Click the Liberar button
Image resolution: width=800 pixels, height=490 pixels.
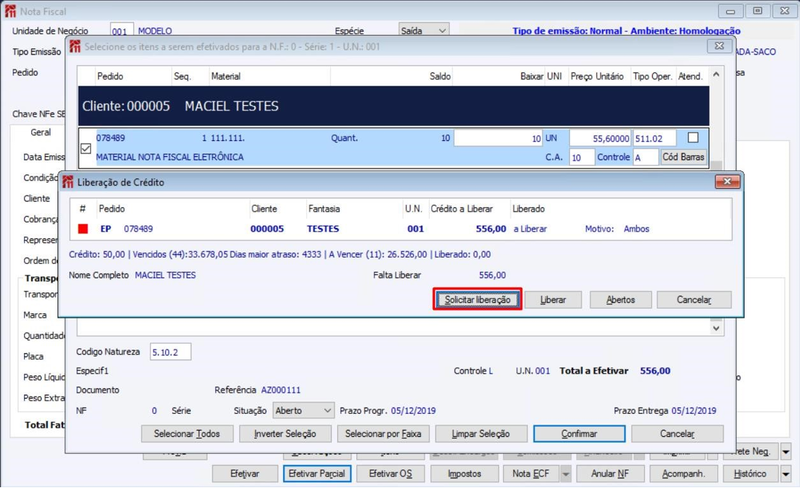click(553, 300)
